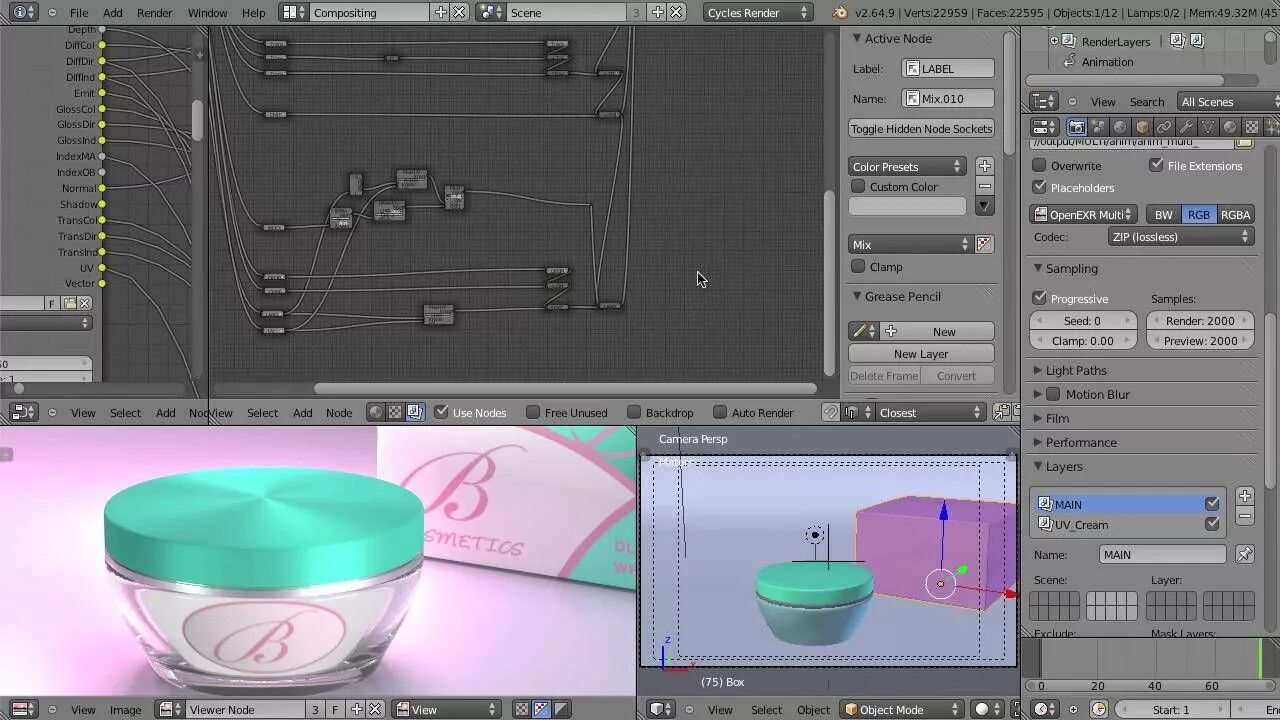Click the New Layer grease pencil button
Screen dimensions: 1280x720
[920, 353]
